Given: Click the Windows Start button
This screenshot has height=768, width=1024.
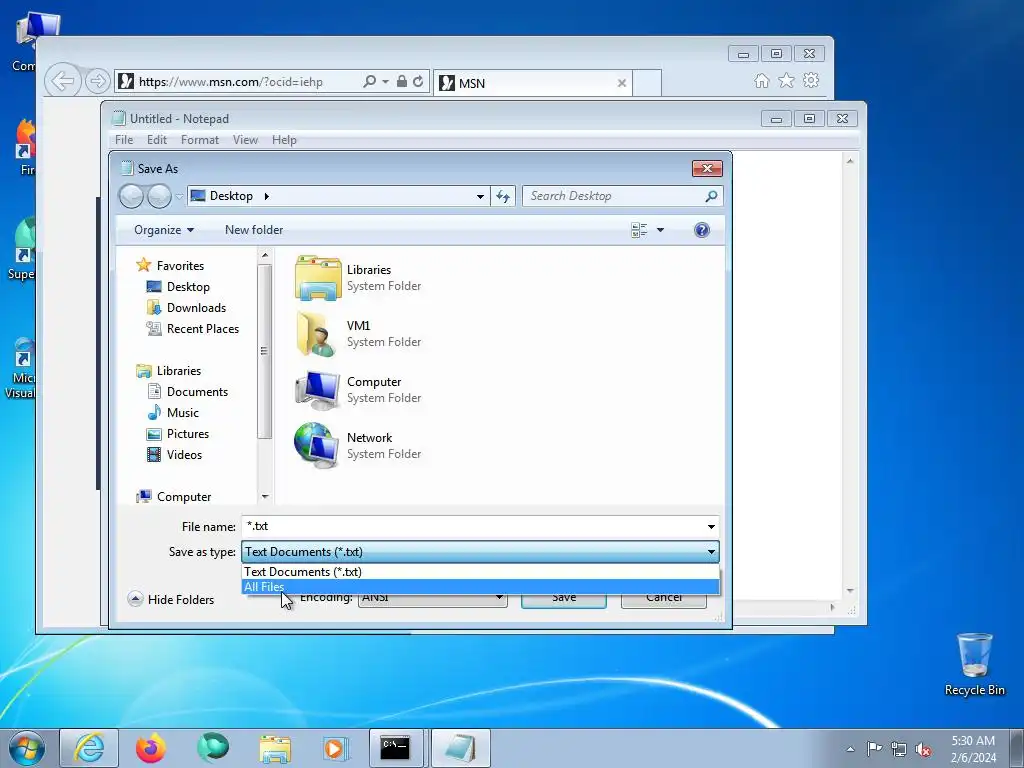Looking at the screenshot, I should 27,748.
